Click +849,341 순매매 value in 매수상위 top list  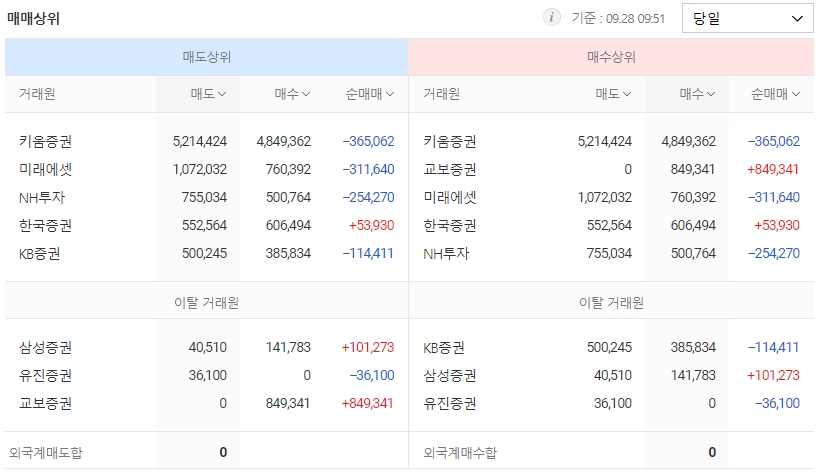pyautogui.click(x=773, y=169)
